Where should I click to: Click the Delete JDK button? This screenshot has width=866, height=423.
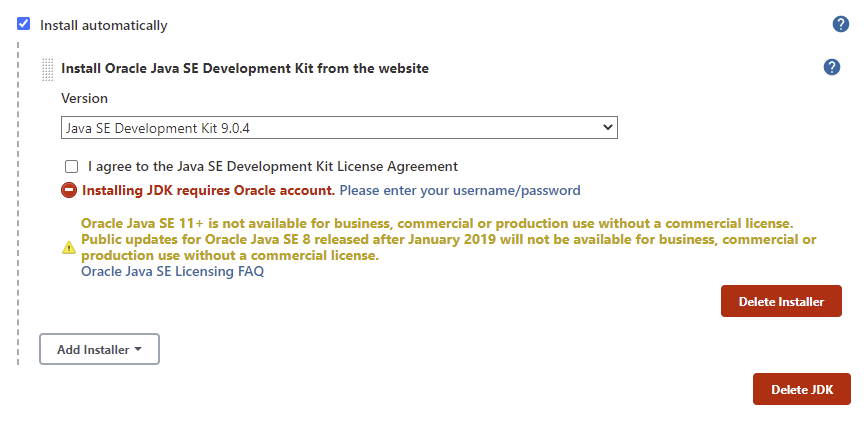coord(802,389)
